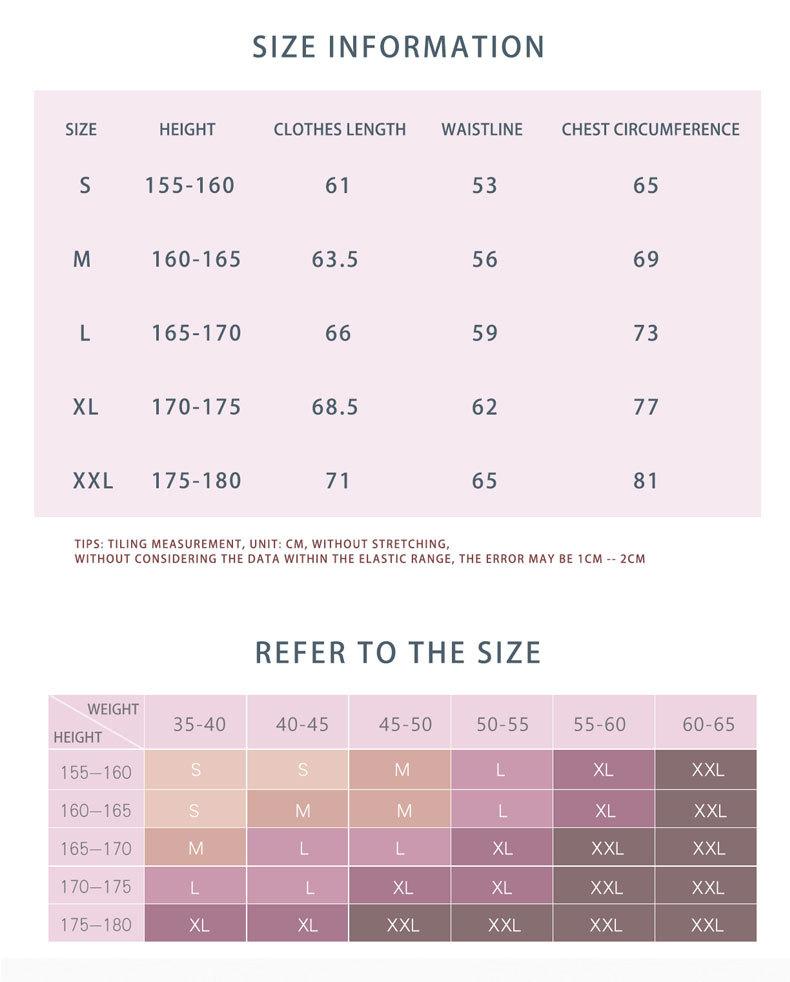
Task: Click the WEIGHT/HEIGHT corner cell
Action: tap(97, 722)
